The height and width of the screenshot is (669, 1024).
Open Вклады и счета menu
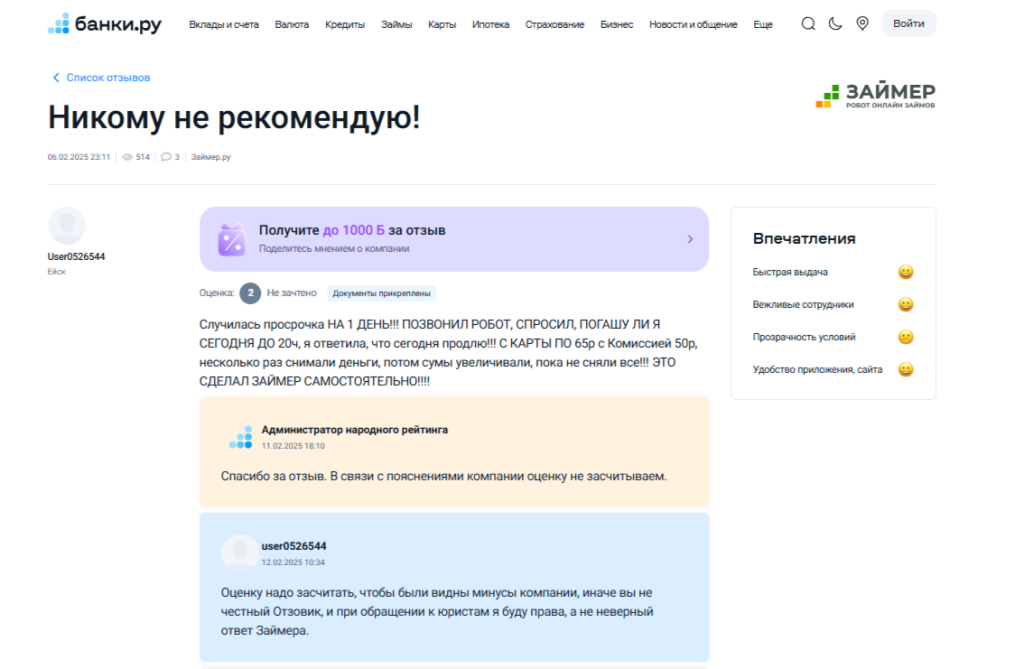coord(224,24)
